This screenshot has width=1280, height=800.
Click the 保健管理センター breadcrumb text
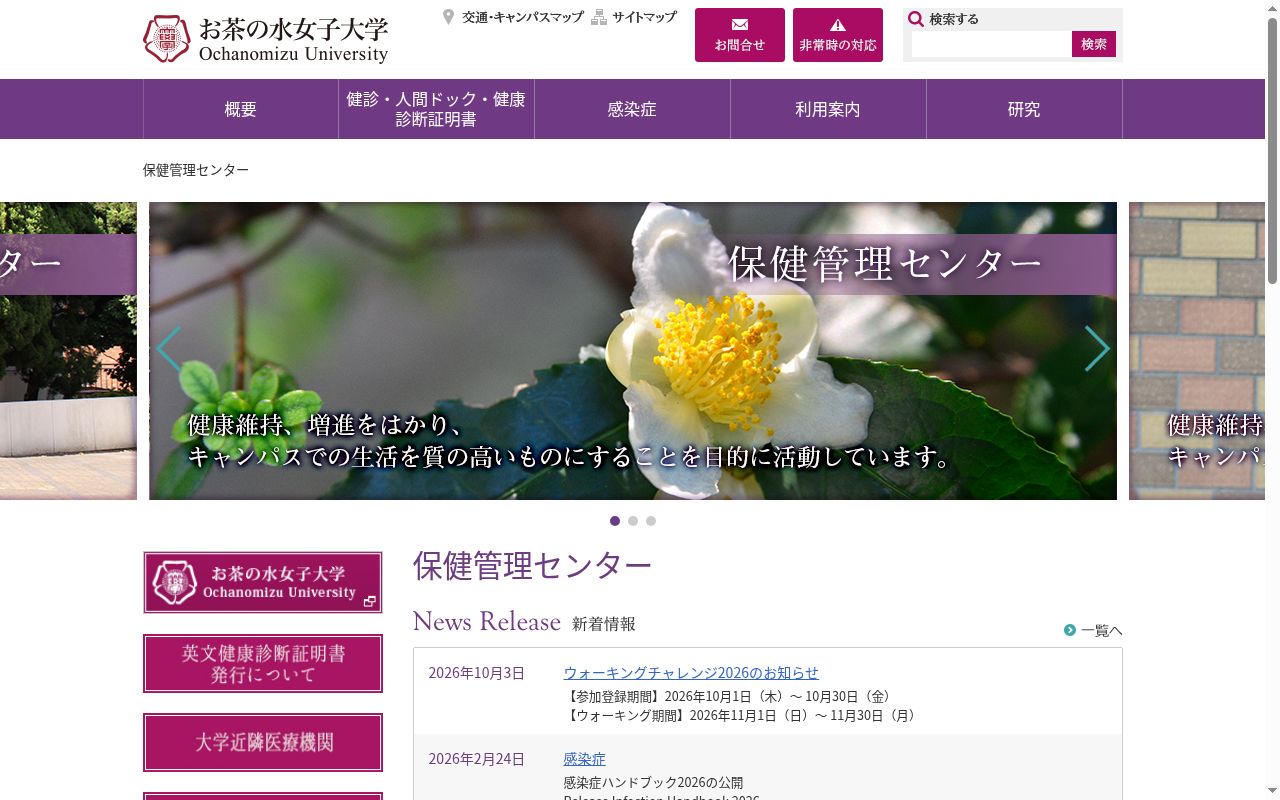tap(196, 170)
